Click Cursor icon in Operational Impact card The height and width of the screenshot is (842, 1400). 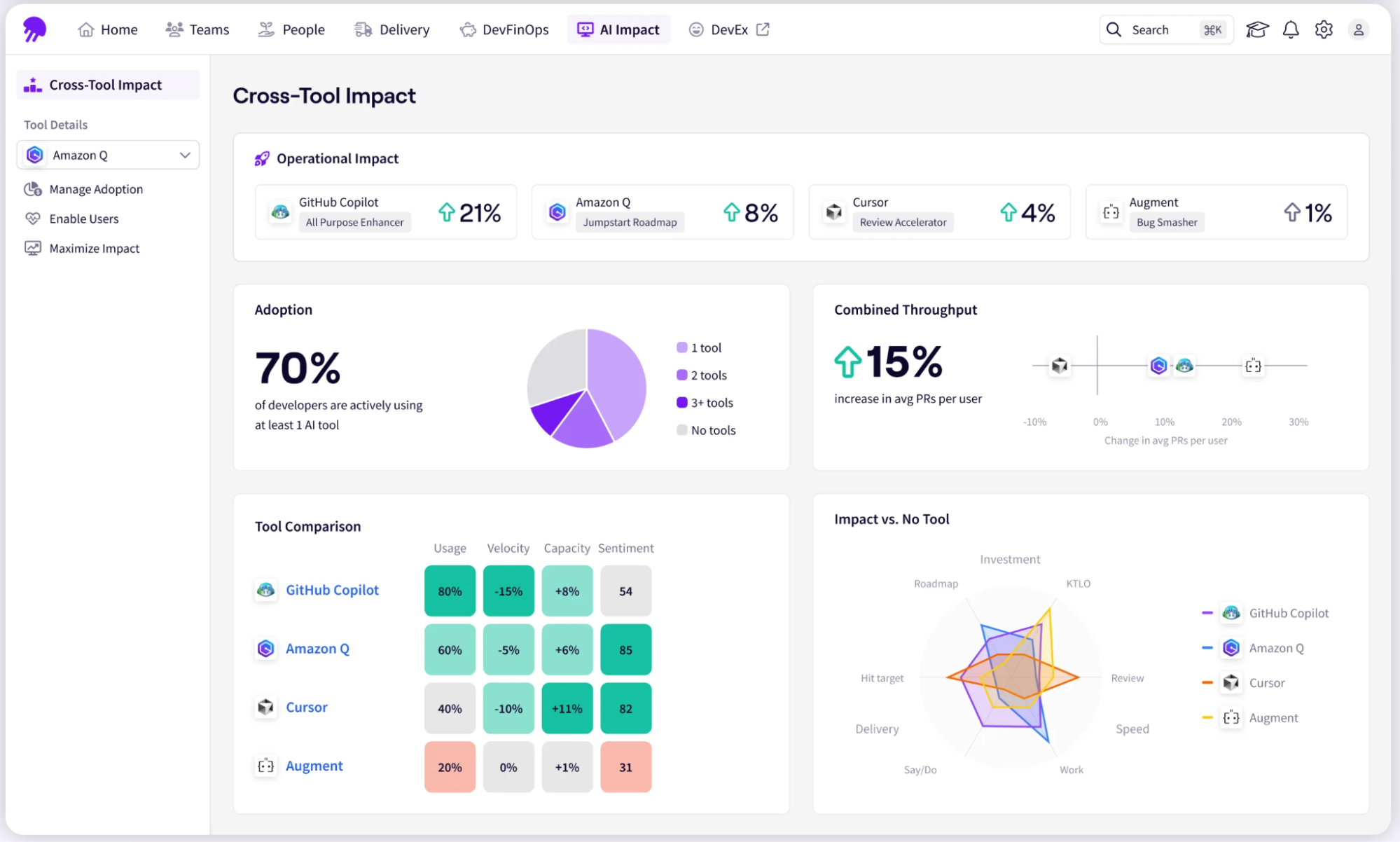tap(834, 212)
